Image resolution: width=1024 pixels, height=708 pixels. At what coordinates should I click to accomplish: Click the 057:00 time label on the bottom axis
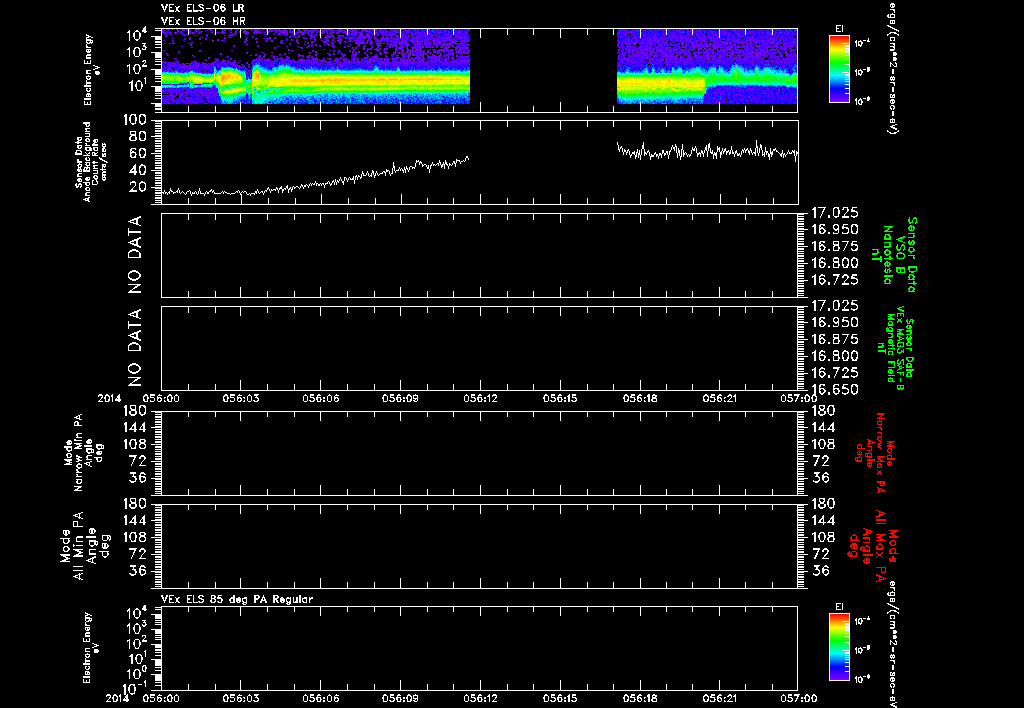798,698
